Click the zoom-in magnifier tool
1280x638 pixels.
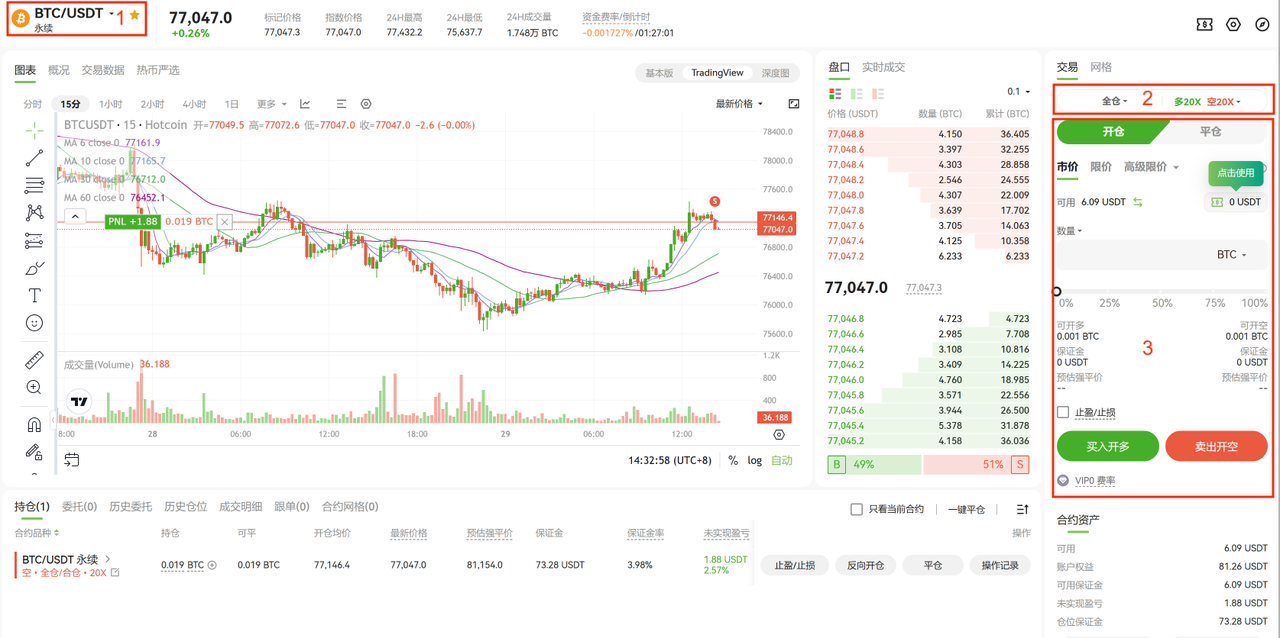[34, 387]
